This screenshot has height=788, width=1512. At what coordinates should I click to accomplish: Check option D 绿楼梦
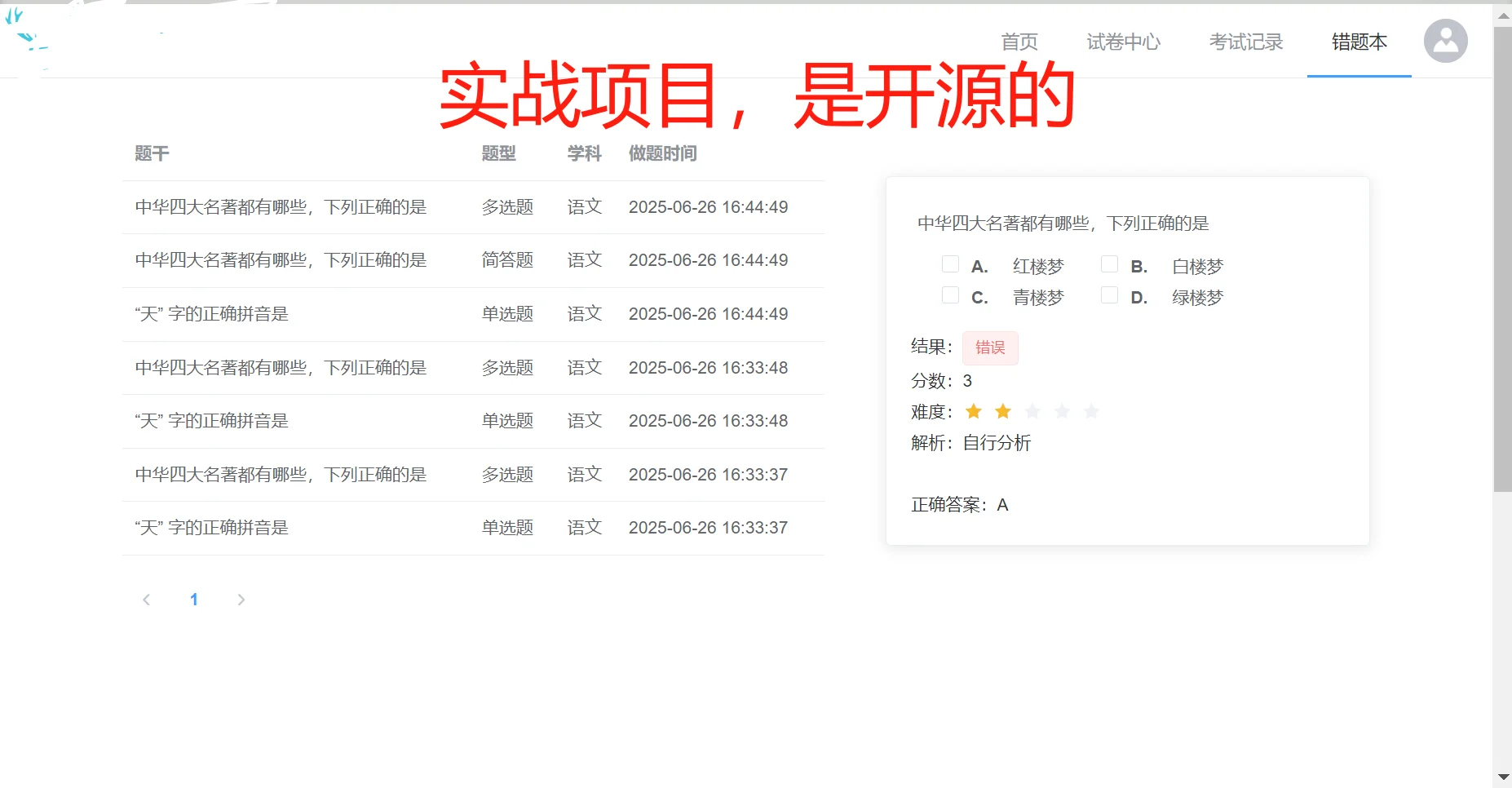[1109, 294]
